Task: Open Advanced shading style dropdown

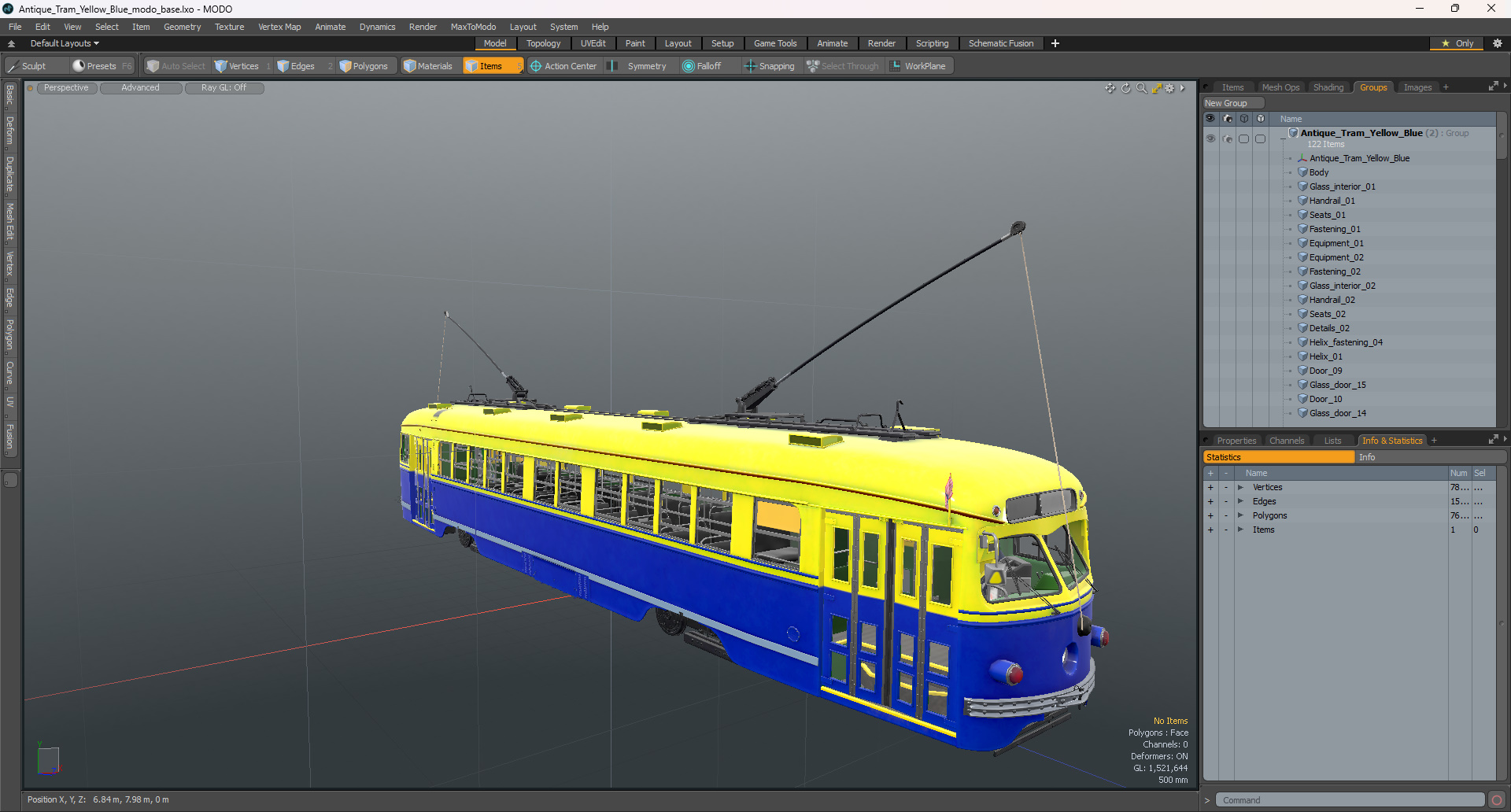Action: (x=141, y=88)
